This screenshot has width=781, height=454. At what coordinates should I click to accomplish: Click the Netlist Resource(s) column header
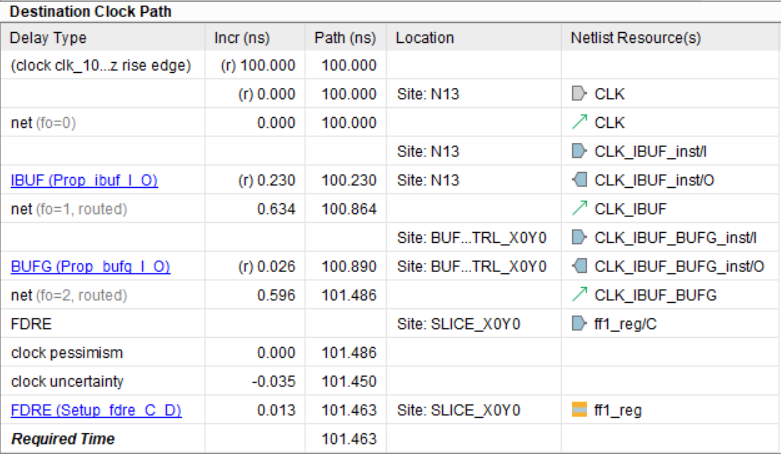click(x=635, y=38)
